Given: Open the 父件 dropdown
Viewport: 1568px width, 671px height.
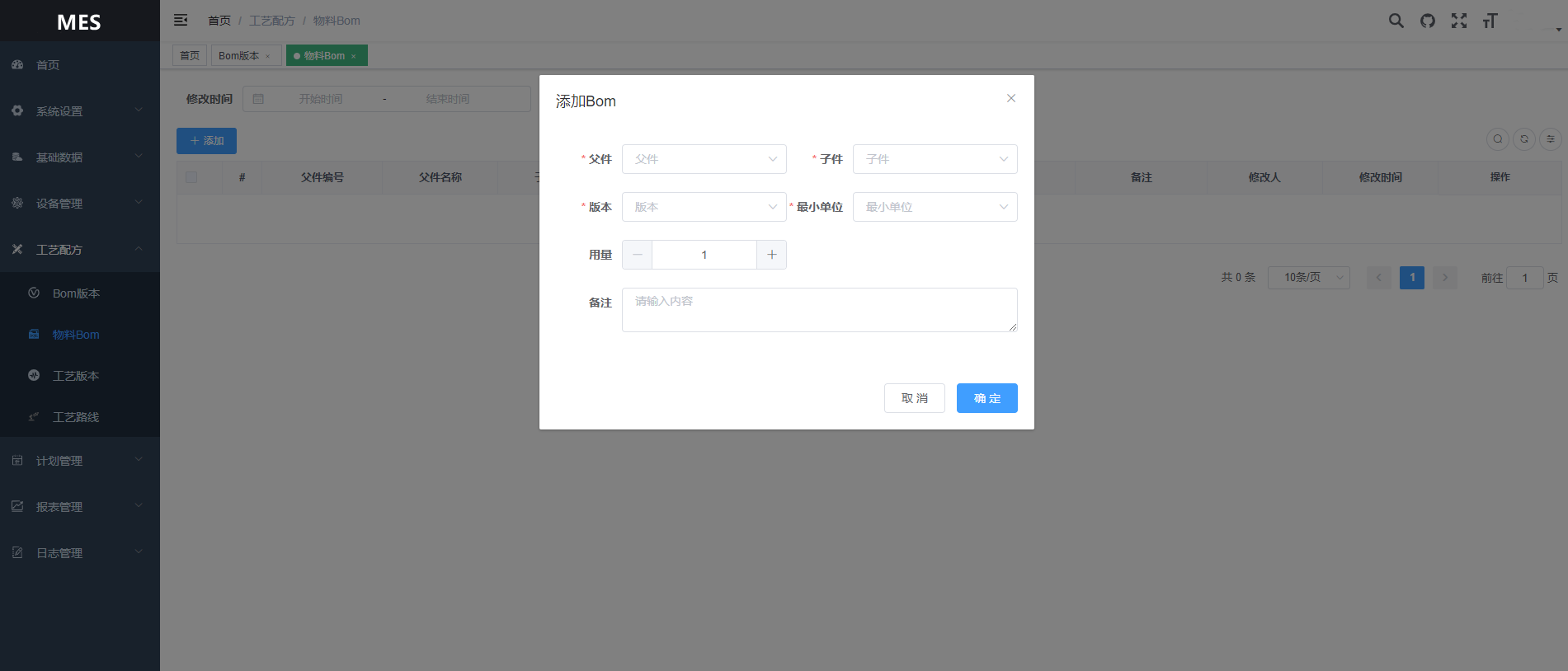Looking at the screenshot, I should tap(704, 159).
